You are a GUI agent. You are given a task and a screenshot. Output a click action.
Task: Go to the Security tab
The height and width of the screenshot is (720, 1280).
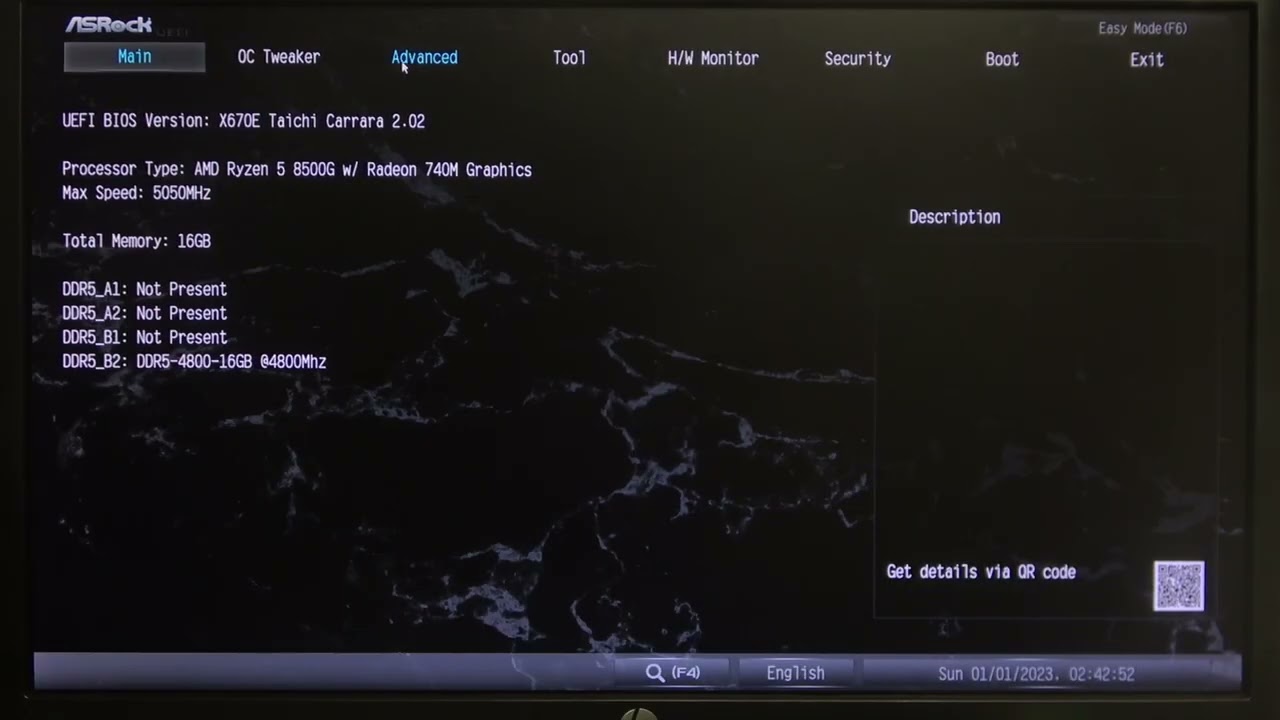(x=857, y=58)
